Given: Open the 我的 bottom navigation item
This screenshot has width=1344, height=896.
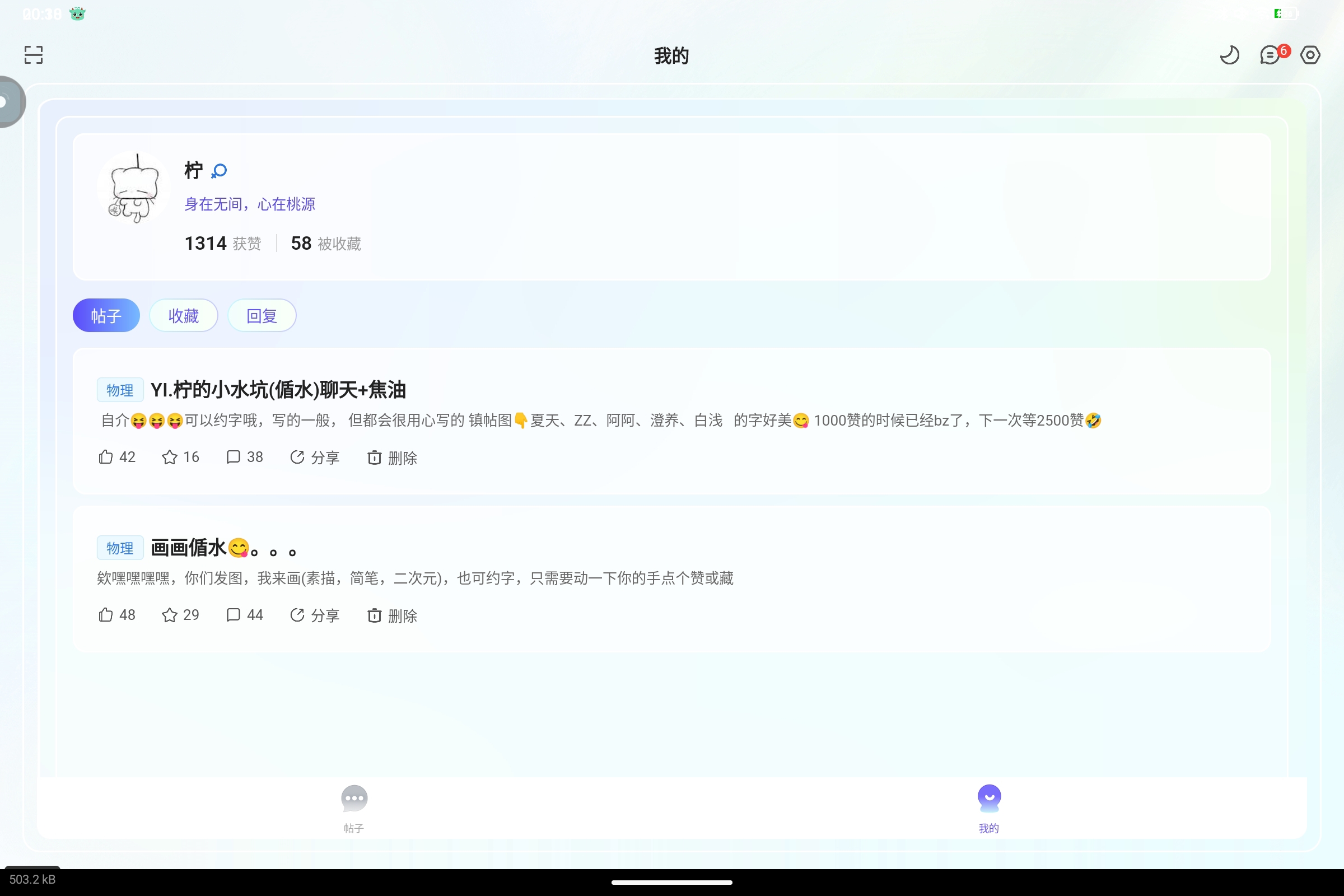Looking at the screenshot, I should coord(989,808).
